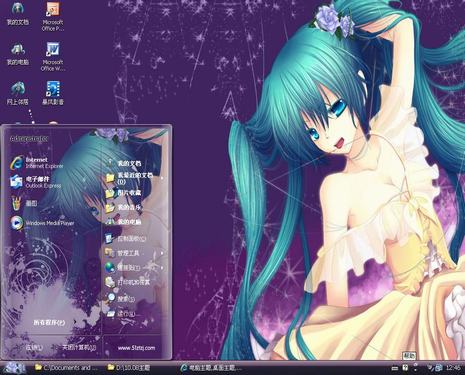
Task: Open 网上邻居 desktop icon
Action: pyautogui.click(x=18, y=94)
